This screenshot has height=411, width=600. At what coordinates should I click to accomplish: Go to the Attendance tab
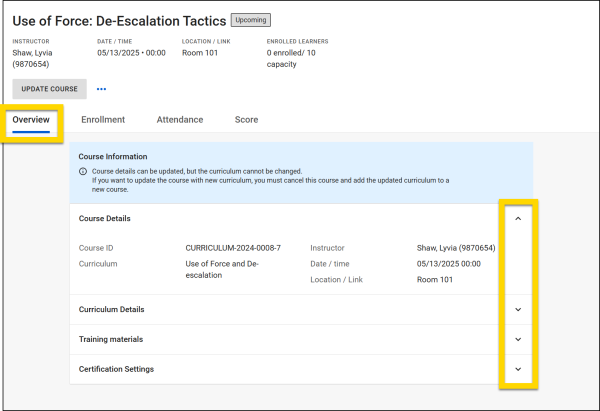click(x=180, y=120)
